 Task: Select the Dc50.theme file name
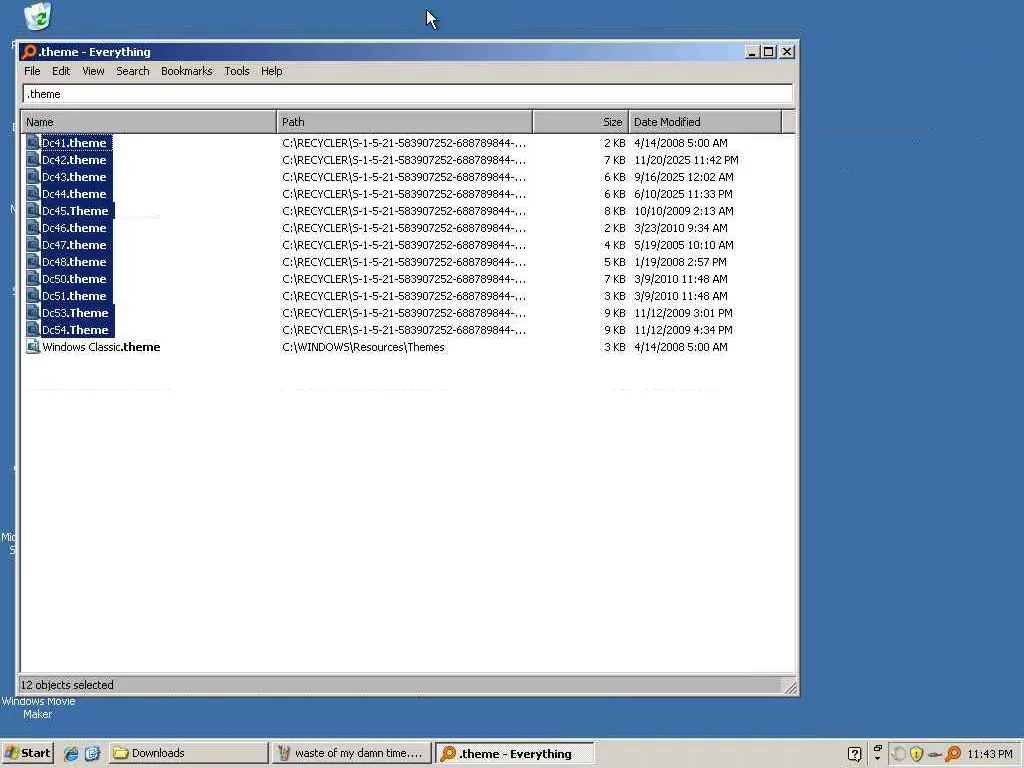pos(74,279)
